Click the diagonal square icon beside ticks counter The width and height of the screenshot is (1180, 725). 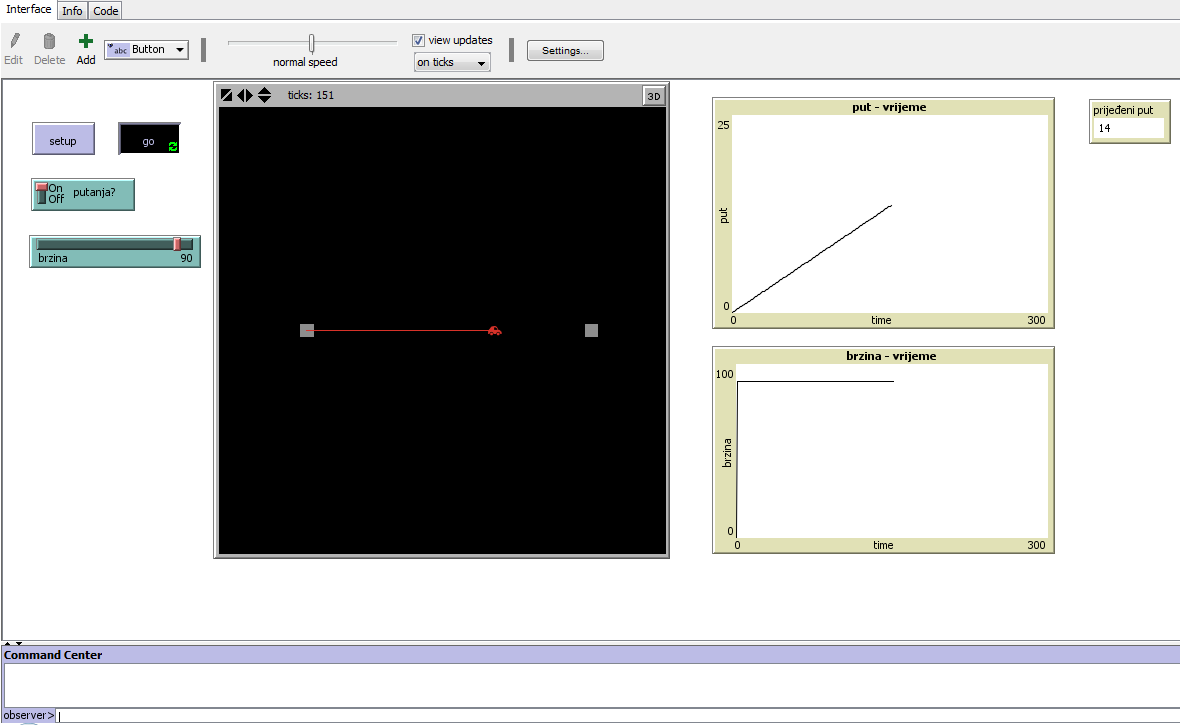[227, 95]
